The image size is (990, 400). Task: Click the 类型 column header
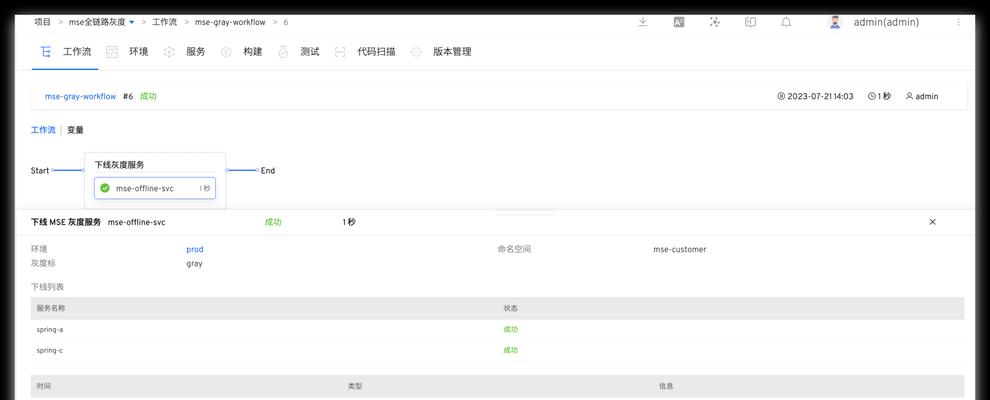[355, 386]
